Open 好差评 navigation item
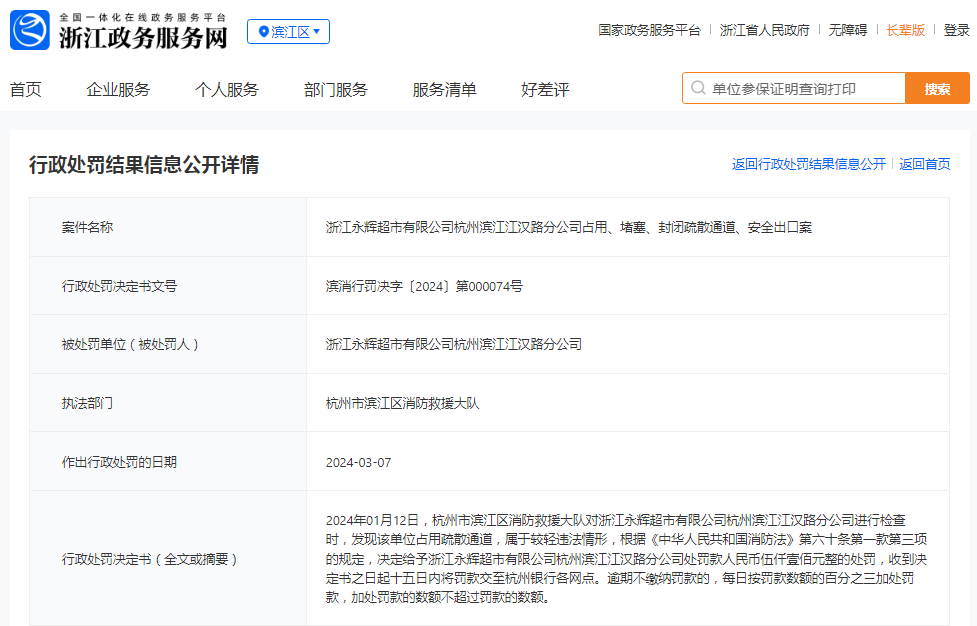Viewport: 977px width, 626px height. (545, 90)
